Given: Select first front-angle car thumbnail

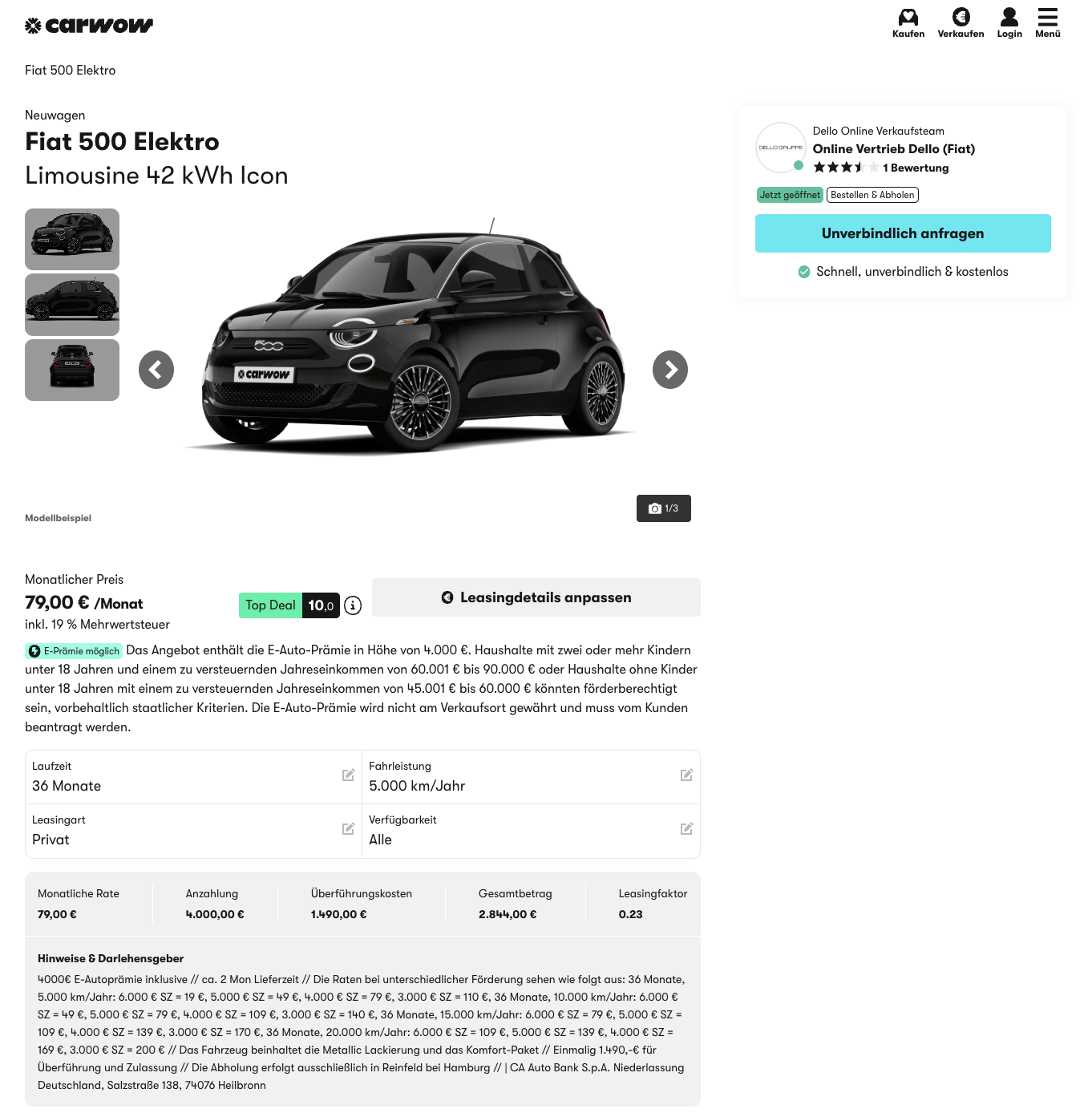Looking at the screenshot, I should (72, 239).
